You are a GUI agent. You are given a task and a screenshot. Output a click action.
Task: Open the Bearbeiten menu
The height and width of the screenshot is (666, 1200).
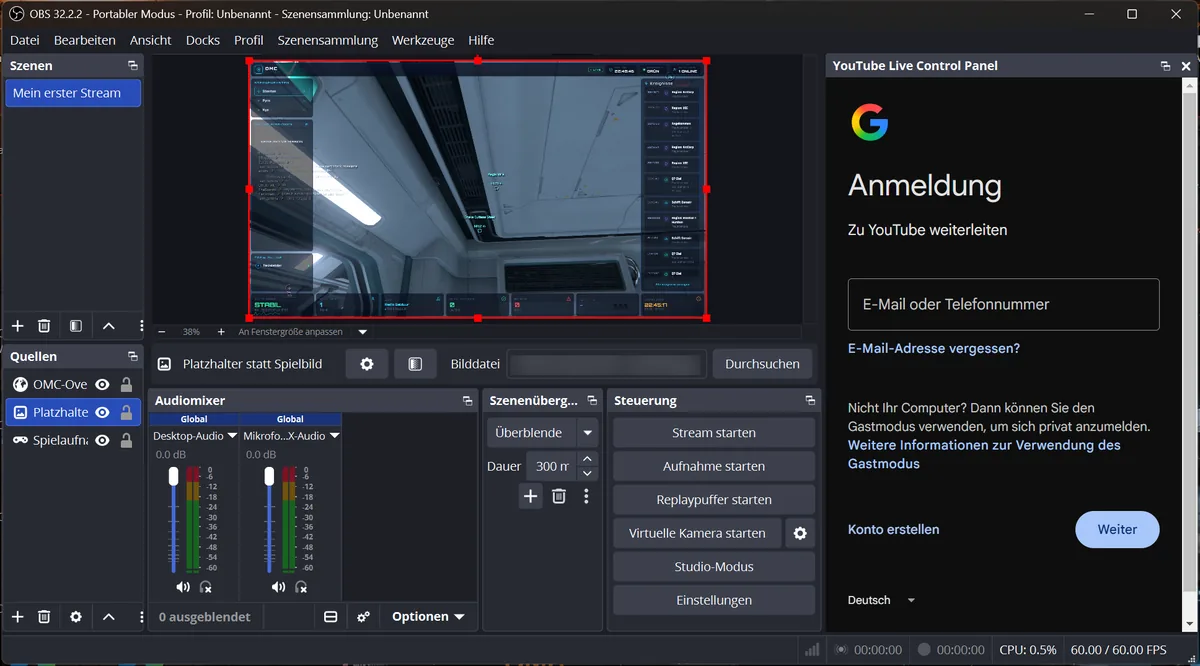coord(85,40)
